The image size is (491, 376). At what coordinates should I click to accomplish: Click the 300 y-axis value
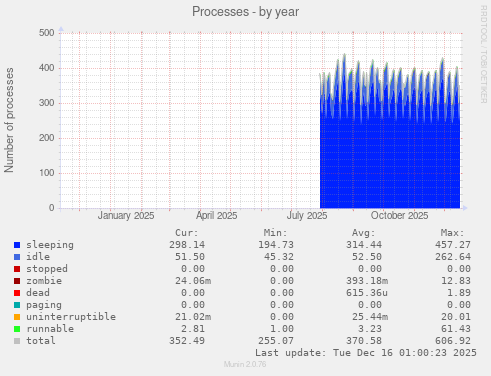[47, 103]
